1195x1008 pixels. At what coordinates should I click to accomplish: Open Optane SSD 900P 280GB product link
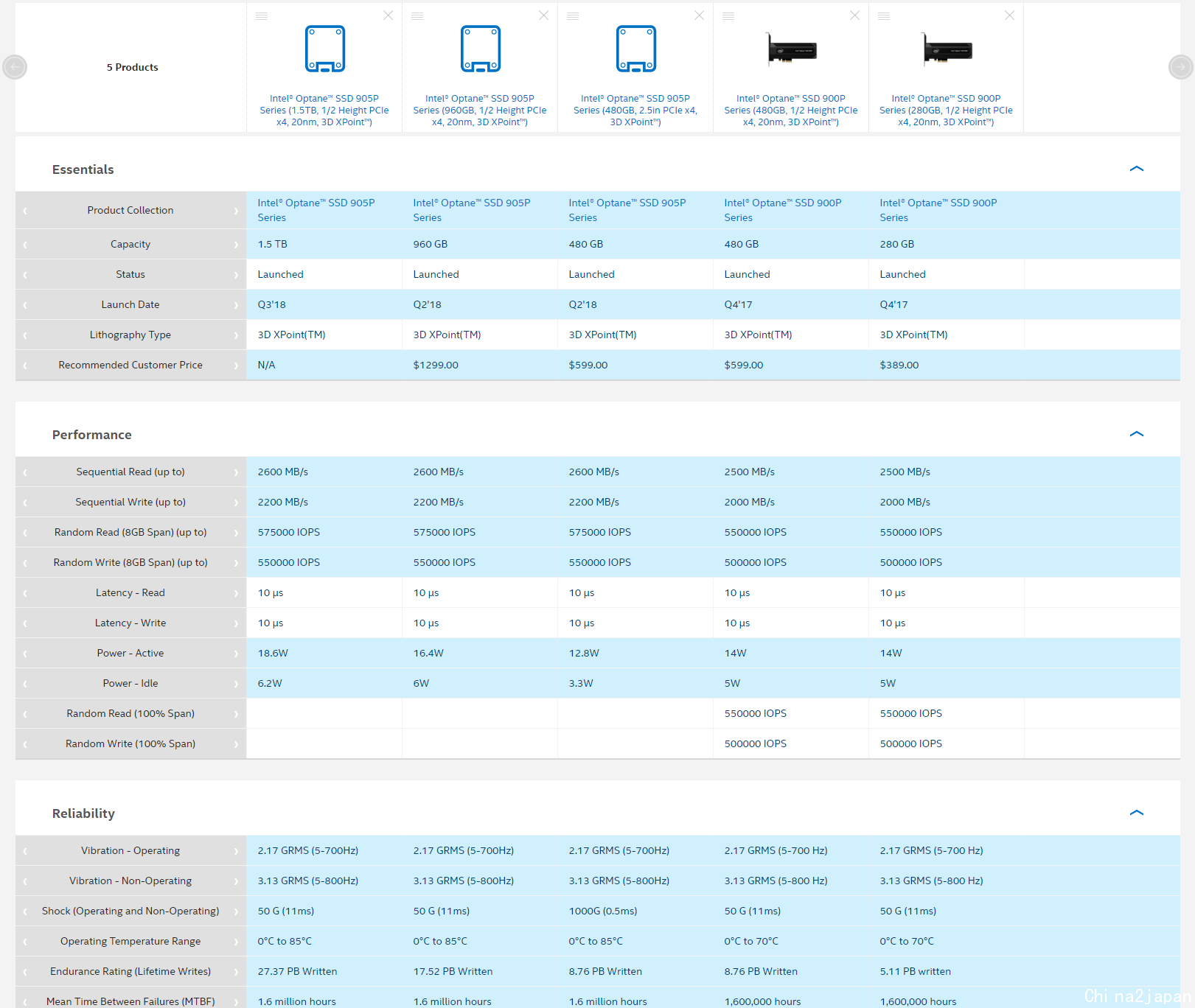click(x=946, y=110)
